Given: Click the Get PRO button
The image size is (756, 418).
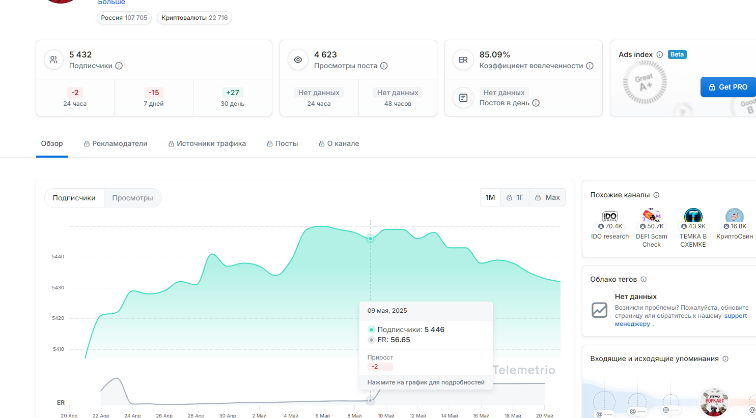Looking at the screenshot, I should (x=727, y=87).
